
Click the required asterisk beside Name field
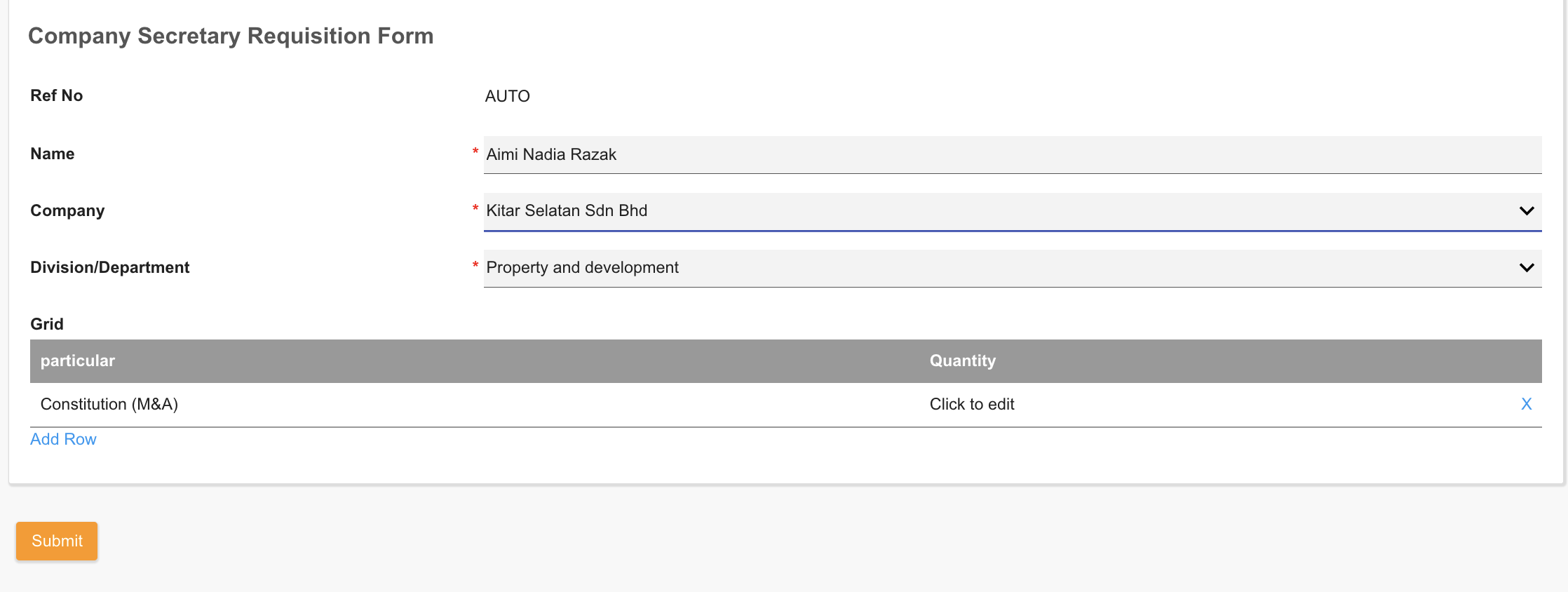click(x=475, y=152)
